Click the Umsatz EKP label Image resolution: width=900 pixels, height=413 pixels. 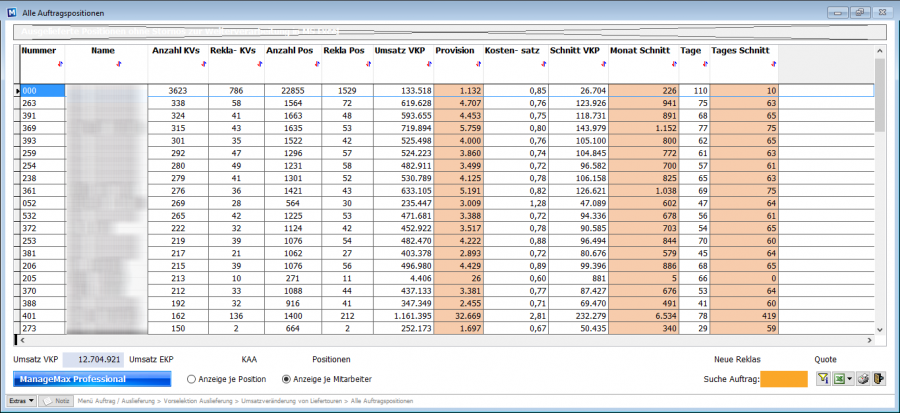coord(152,360)
